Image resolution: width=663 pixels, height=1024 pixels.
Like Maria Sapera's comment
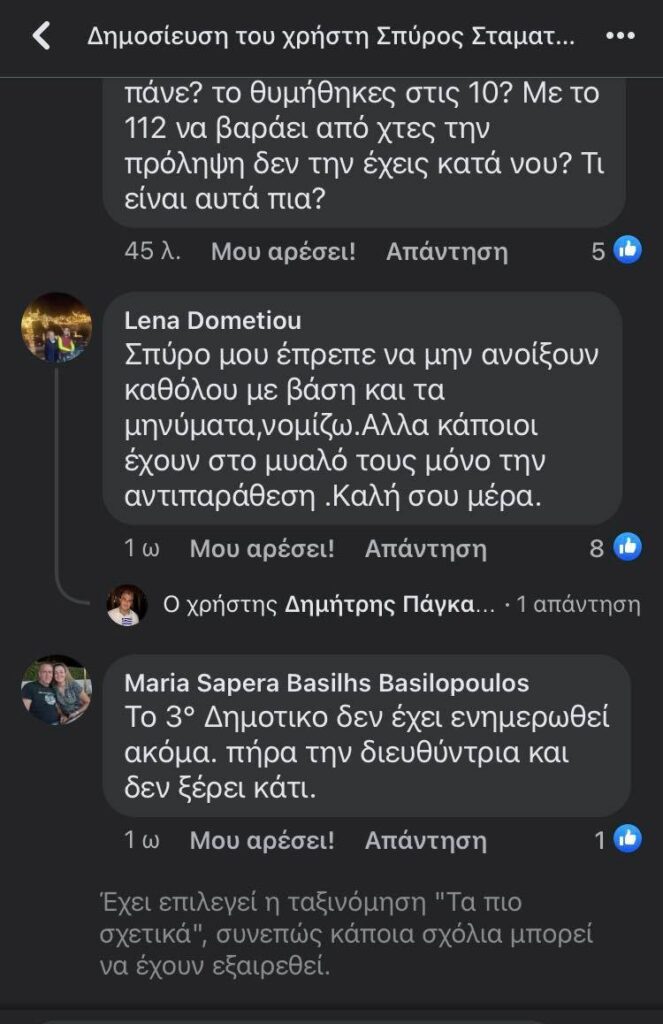(262, 840)
